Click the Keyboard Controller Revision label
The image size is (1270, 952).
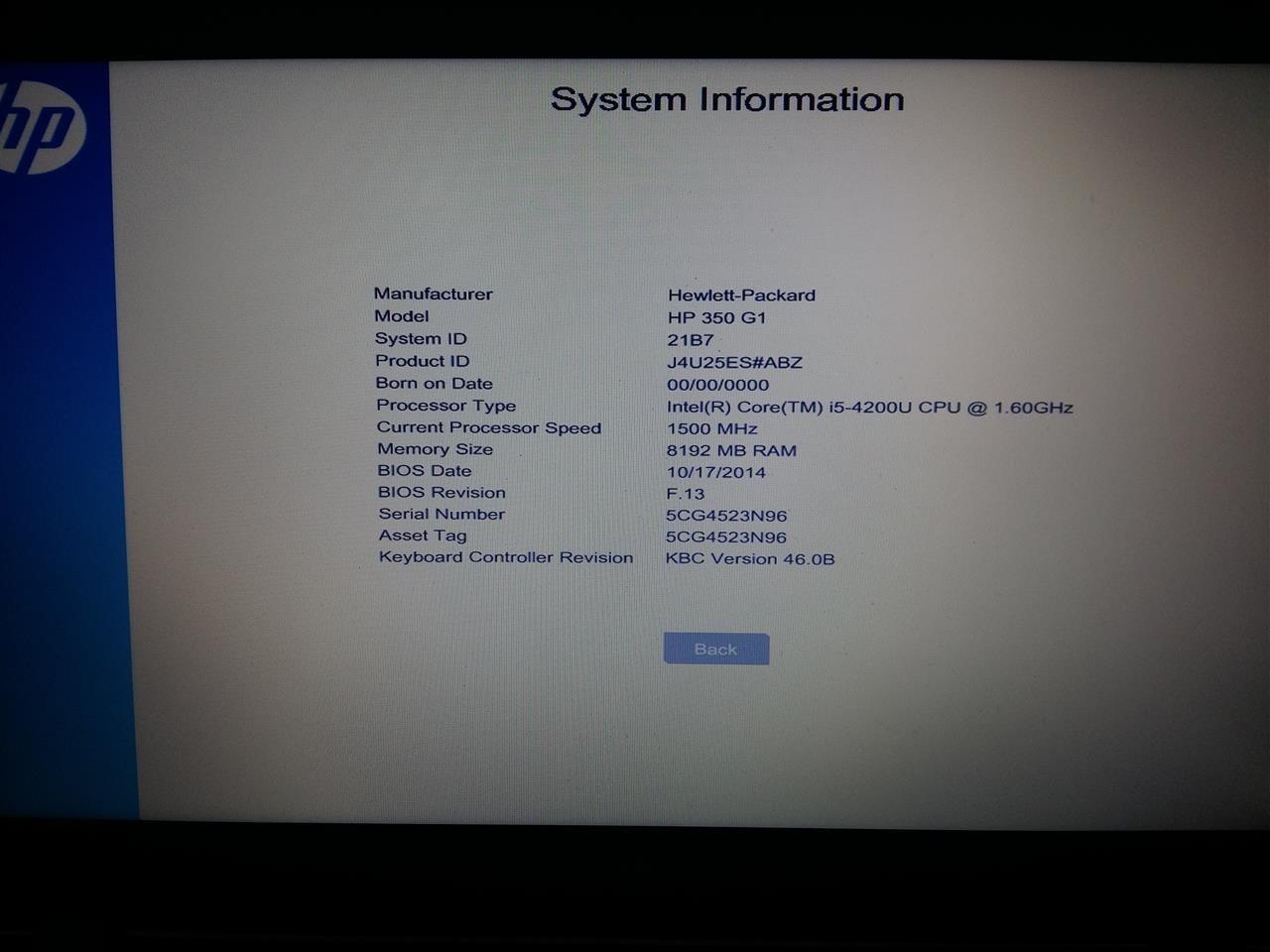click(x=505, y=557)
